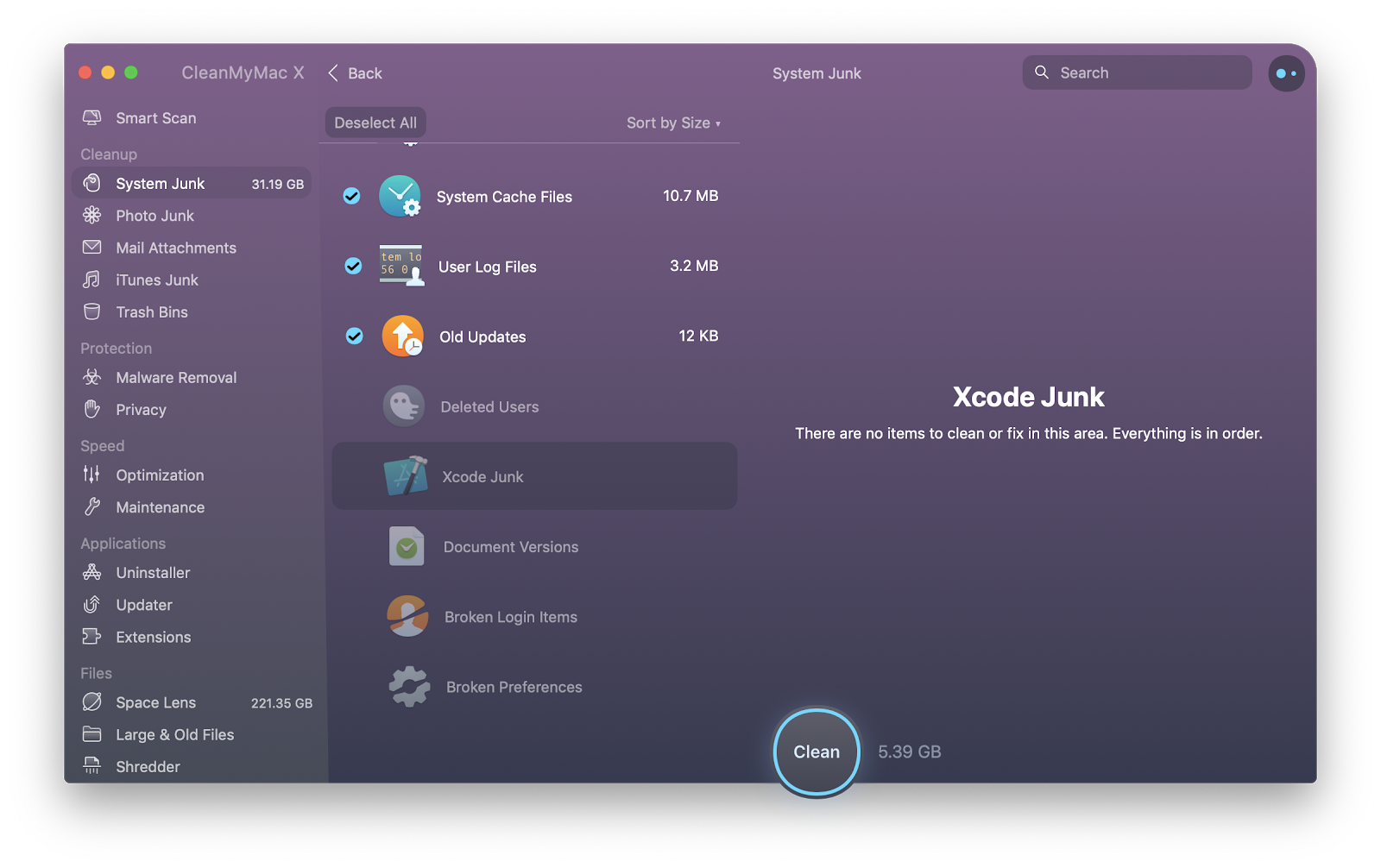Uncheck User Log Files checkbox
This screenshot has height=868, width=1381.
click(353, 266)
